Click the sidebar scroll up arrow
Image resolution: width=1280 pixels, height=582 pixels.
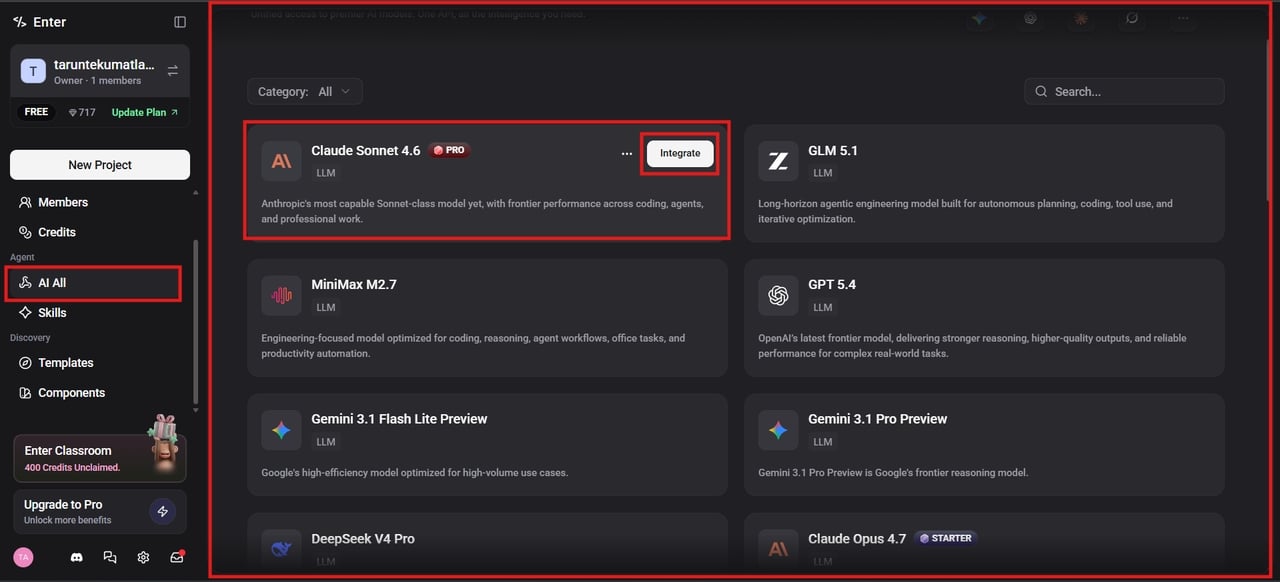[196, 192]
